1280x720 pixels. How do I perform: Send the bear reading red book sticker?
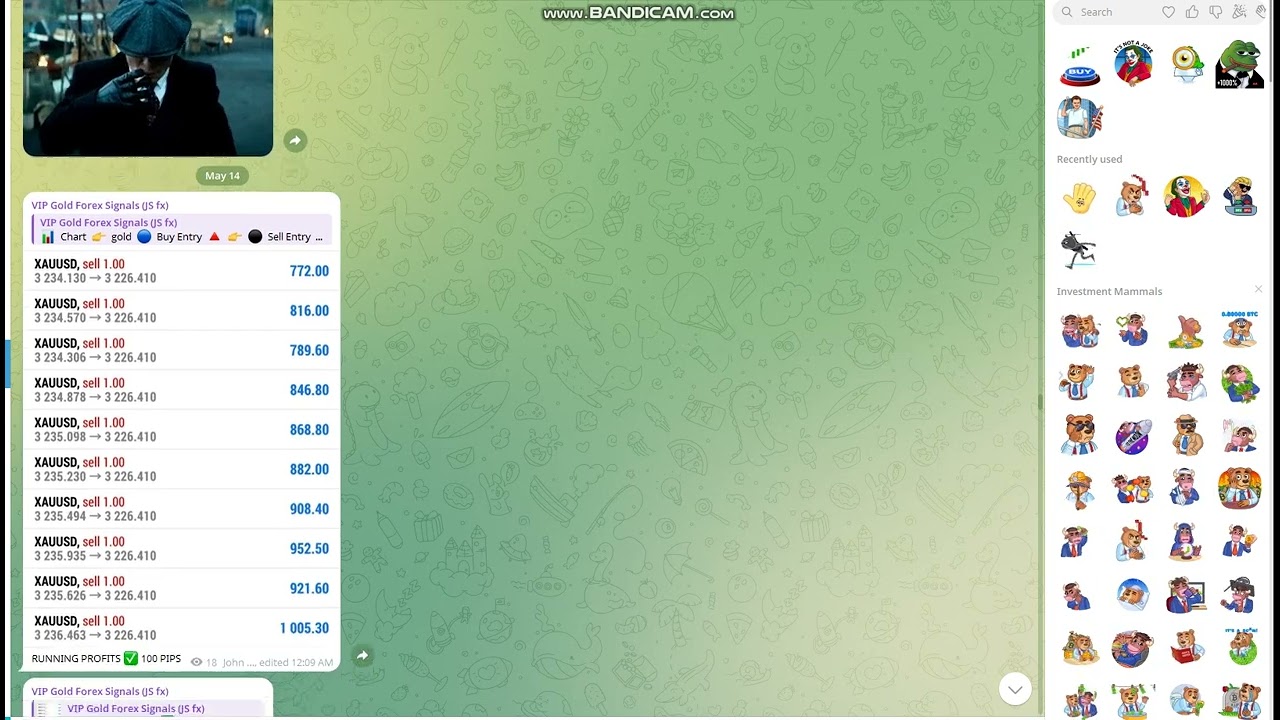1186,648
